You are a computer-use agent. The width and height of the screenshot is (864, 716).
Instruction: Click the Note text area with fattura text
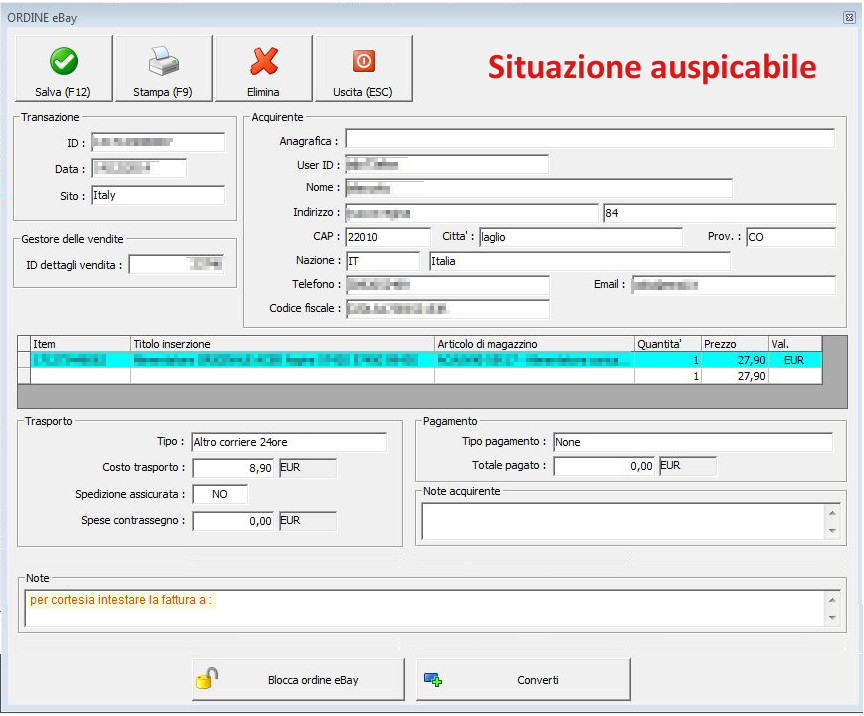click(424, 609)
